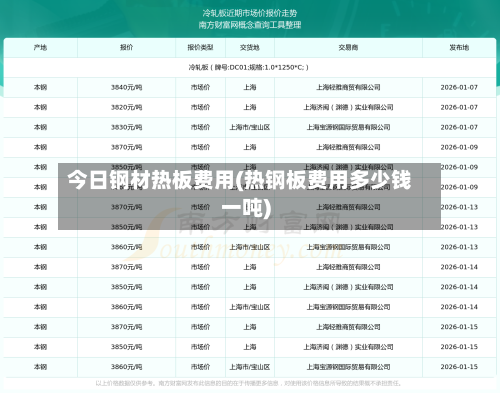Click the 2026-01-07 date in the 3840元/吨 row
The image size is (500, 393).
click(x=459, y=87)
